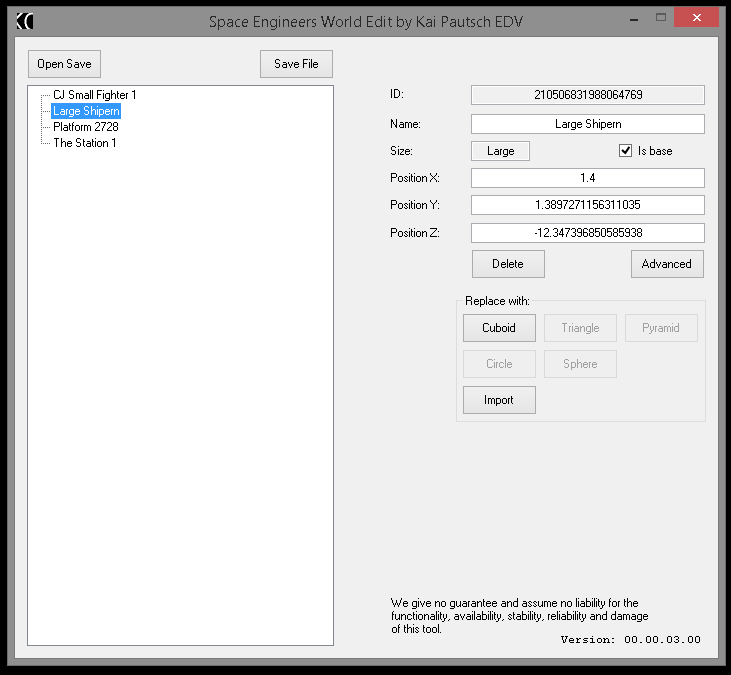Select CJ Small Fighter 1 in tree
The height and width of the screenshot is (675, 731).
point(95,95)
